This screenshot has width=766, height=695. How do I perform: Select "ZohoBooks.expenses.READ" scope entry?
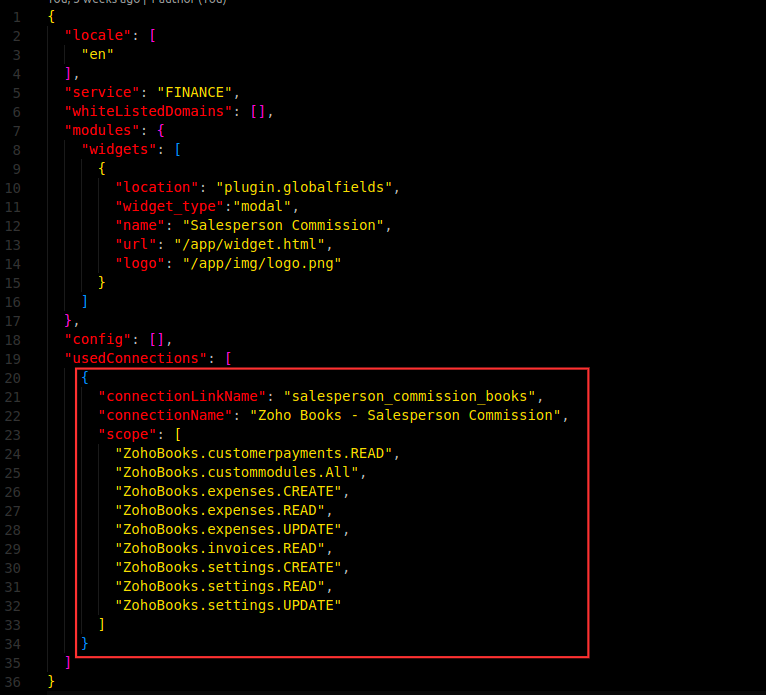click(220, 511)
